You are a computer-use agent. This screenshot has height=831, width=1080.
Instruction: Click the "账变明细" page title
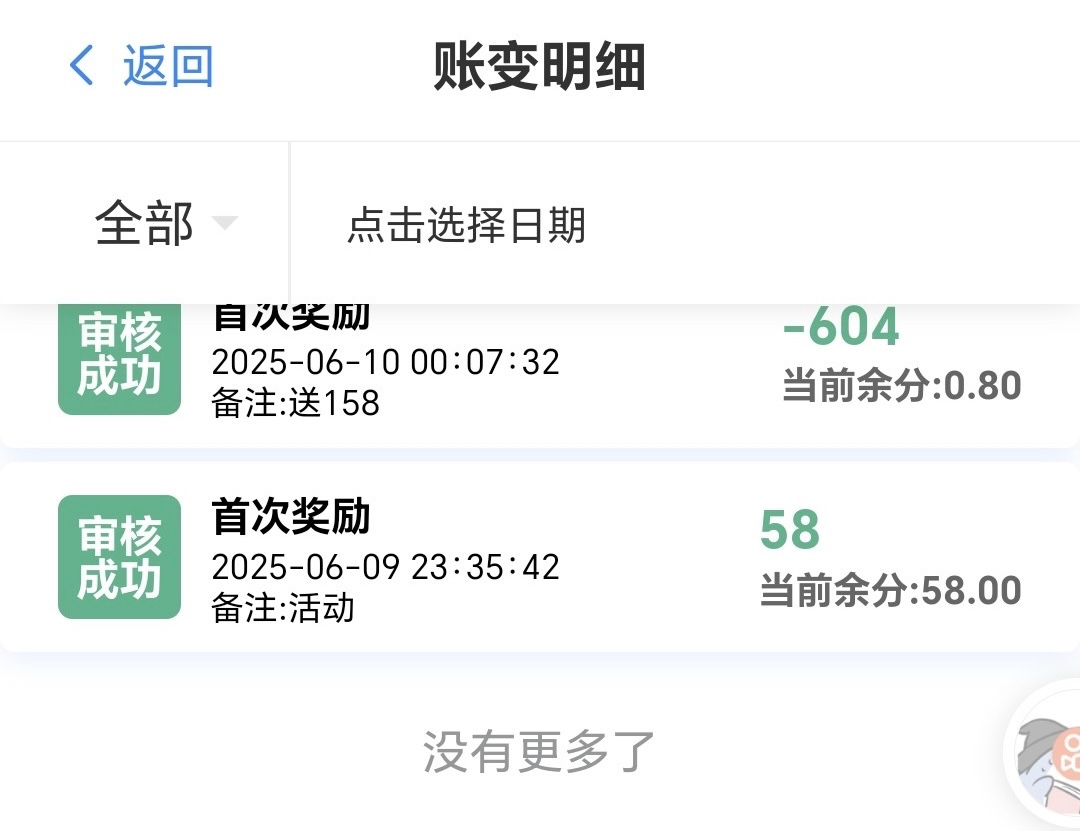point(539,68)
